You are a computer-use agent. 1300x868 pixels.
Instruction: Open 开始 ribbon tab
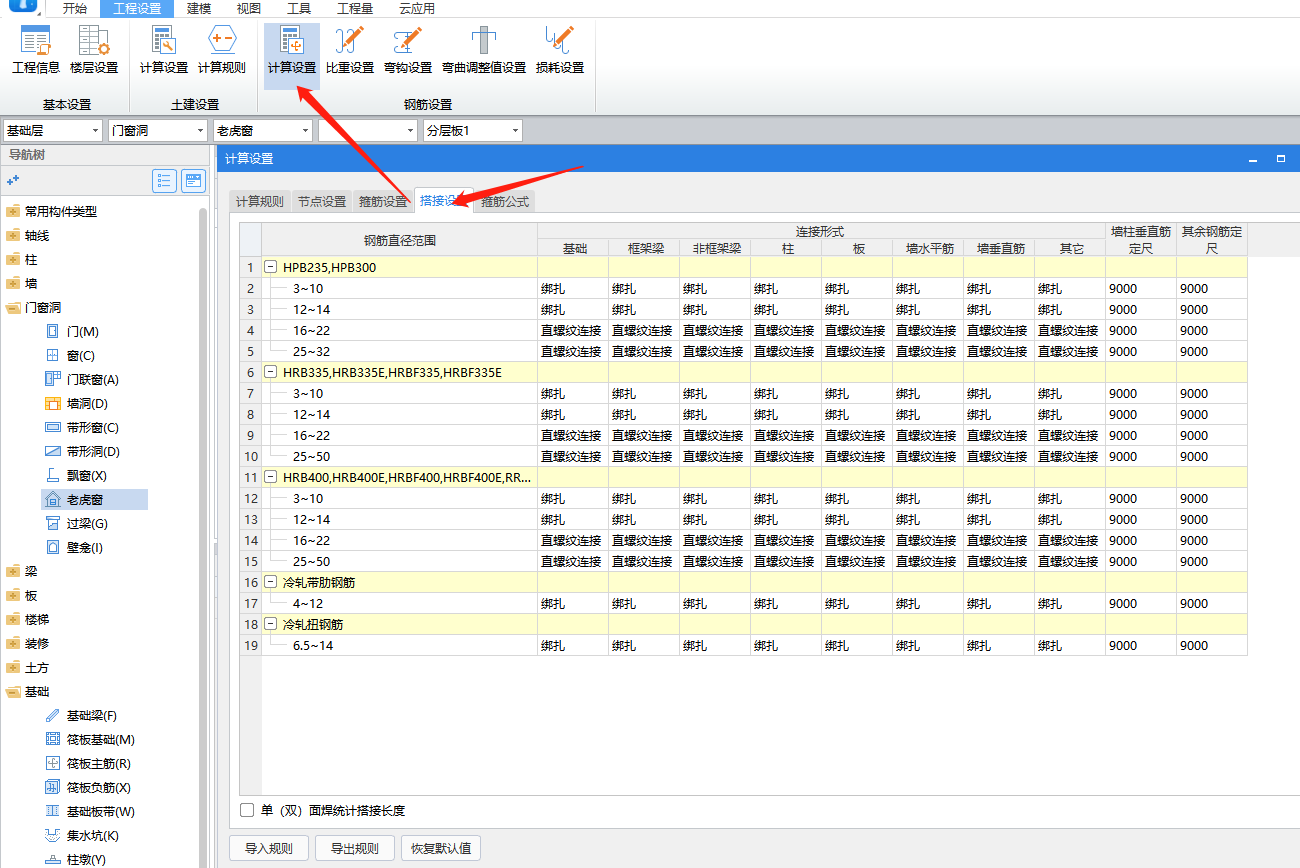coord(75,8)
